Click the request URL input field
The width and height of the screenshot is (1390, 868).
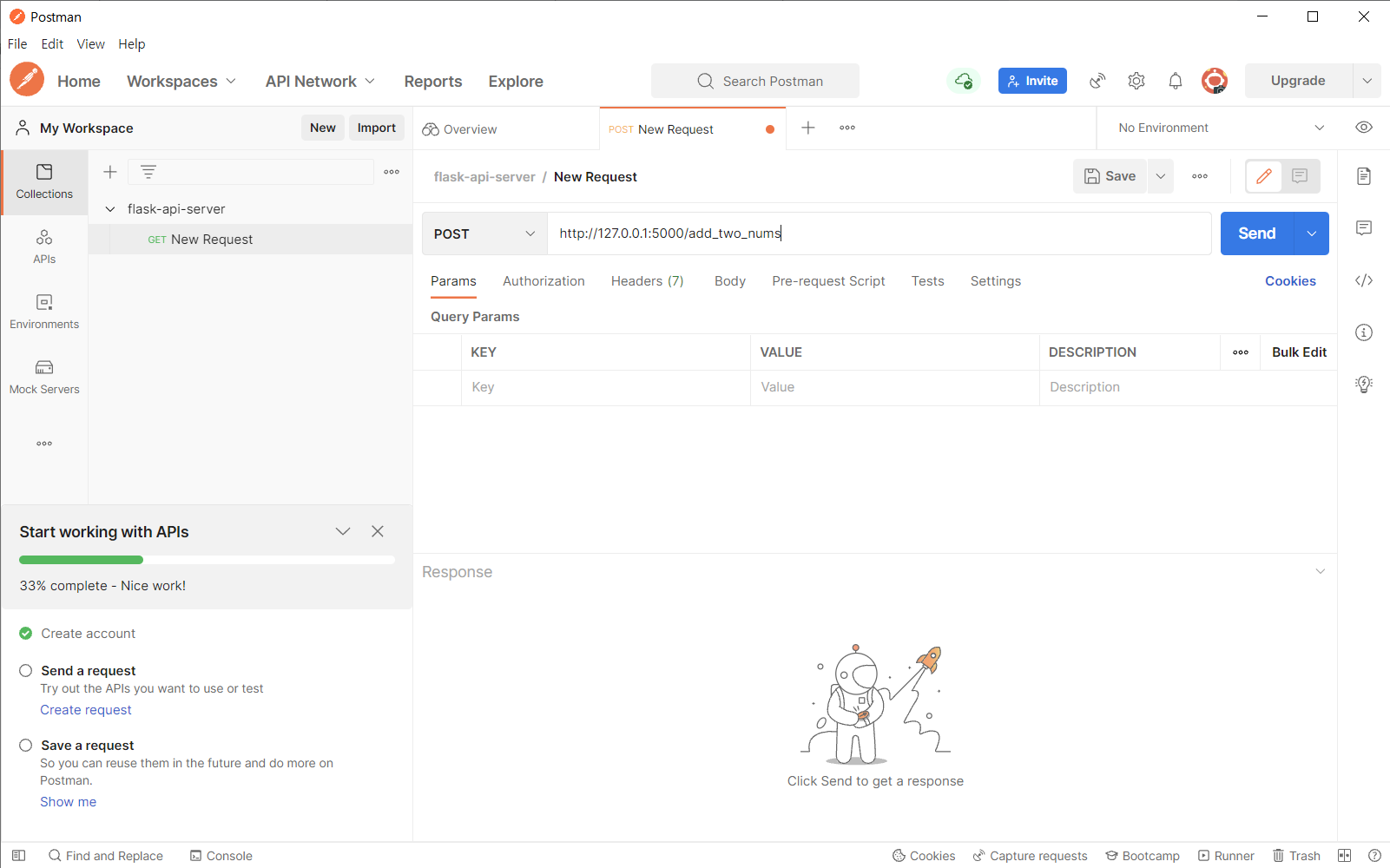[879, 233]
